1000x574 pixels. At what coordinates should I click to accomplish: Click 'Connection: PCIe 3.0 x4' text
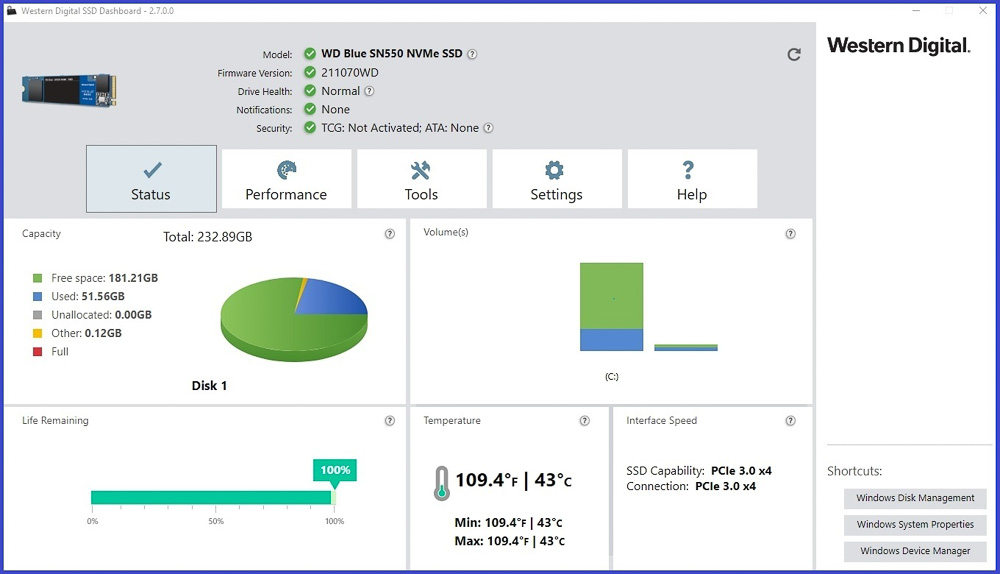point(691,487)
